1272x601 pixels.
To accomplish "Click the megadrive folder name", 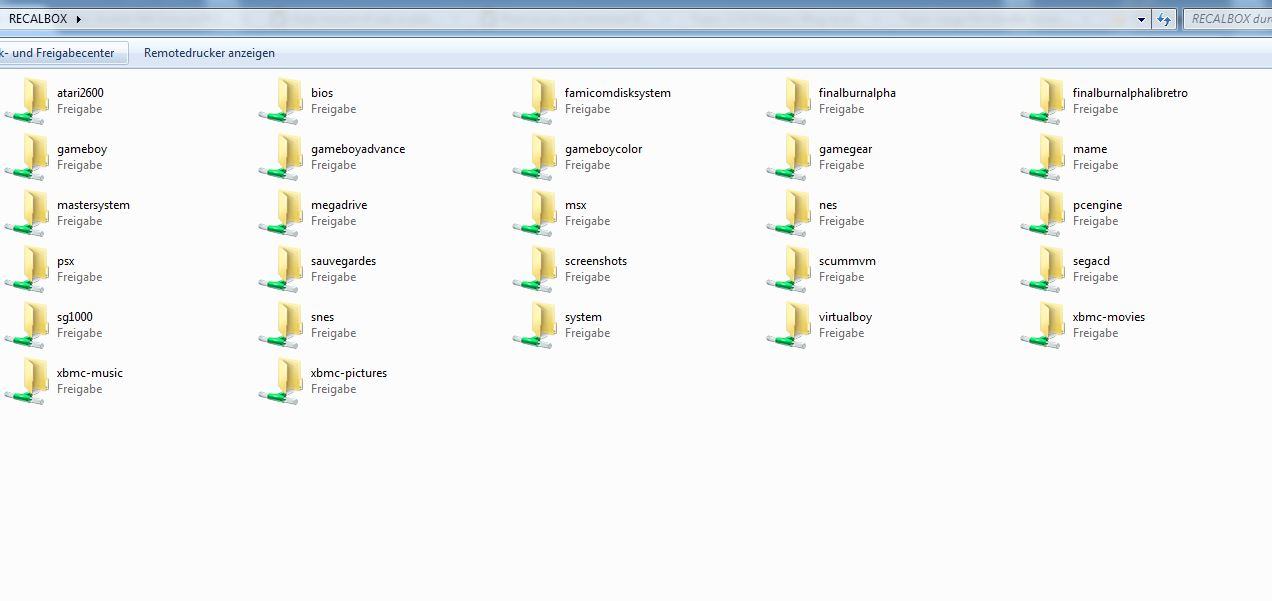I will (339, 205).
